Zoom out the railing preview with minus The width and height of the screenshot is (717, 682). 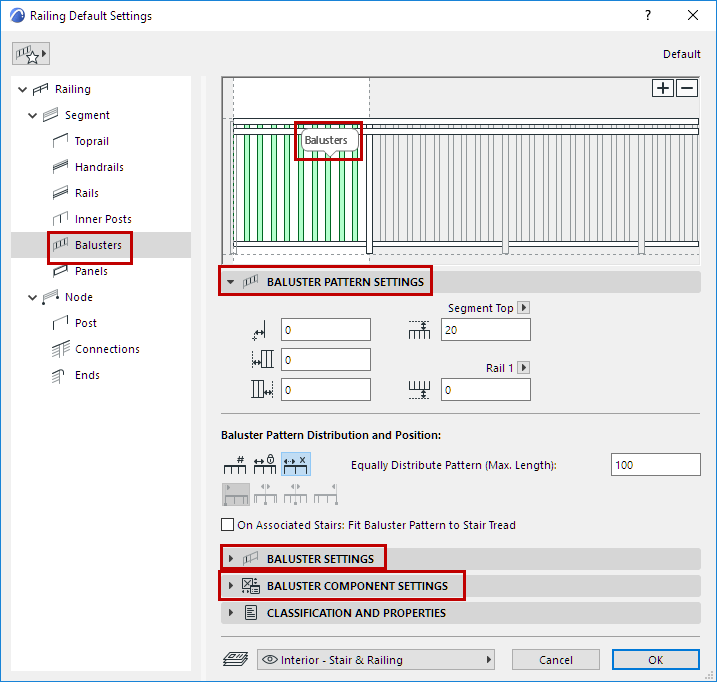[x=687, y=88]
